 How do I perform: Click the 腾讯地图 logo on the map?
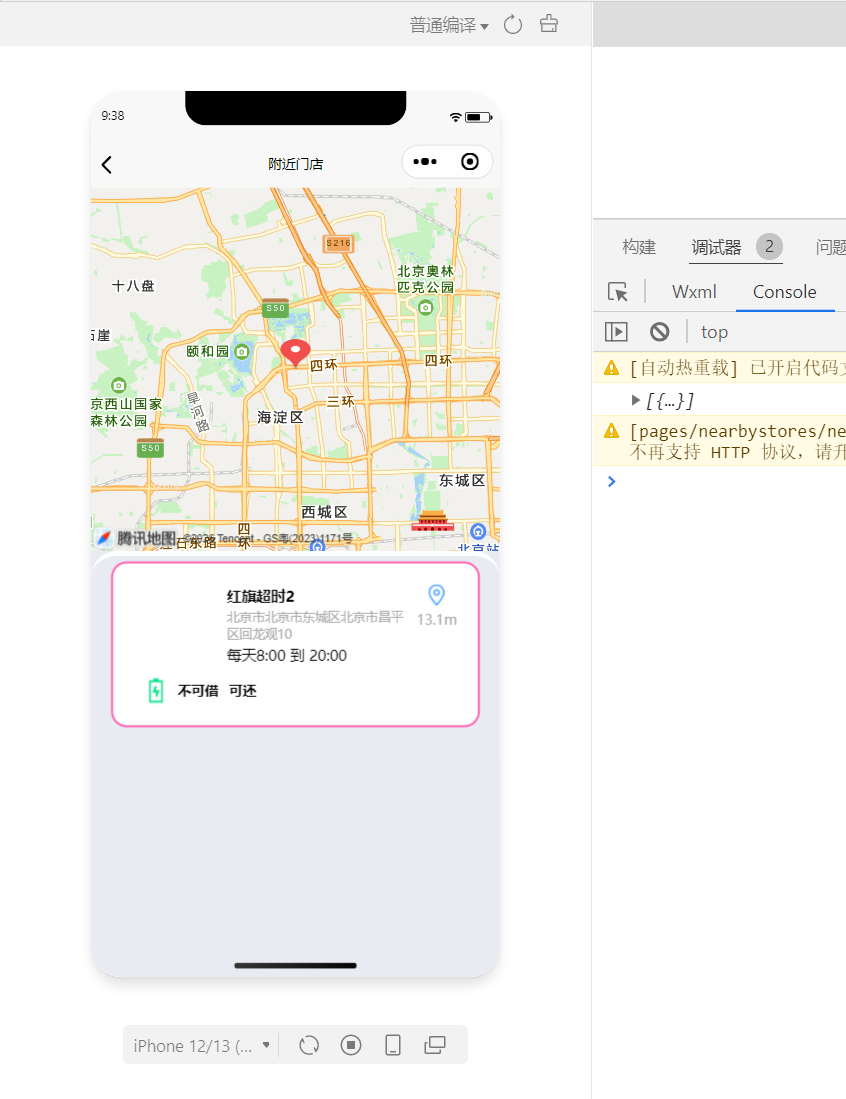click(136, 538)
